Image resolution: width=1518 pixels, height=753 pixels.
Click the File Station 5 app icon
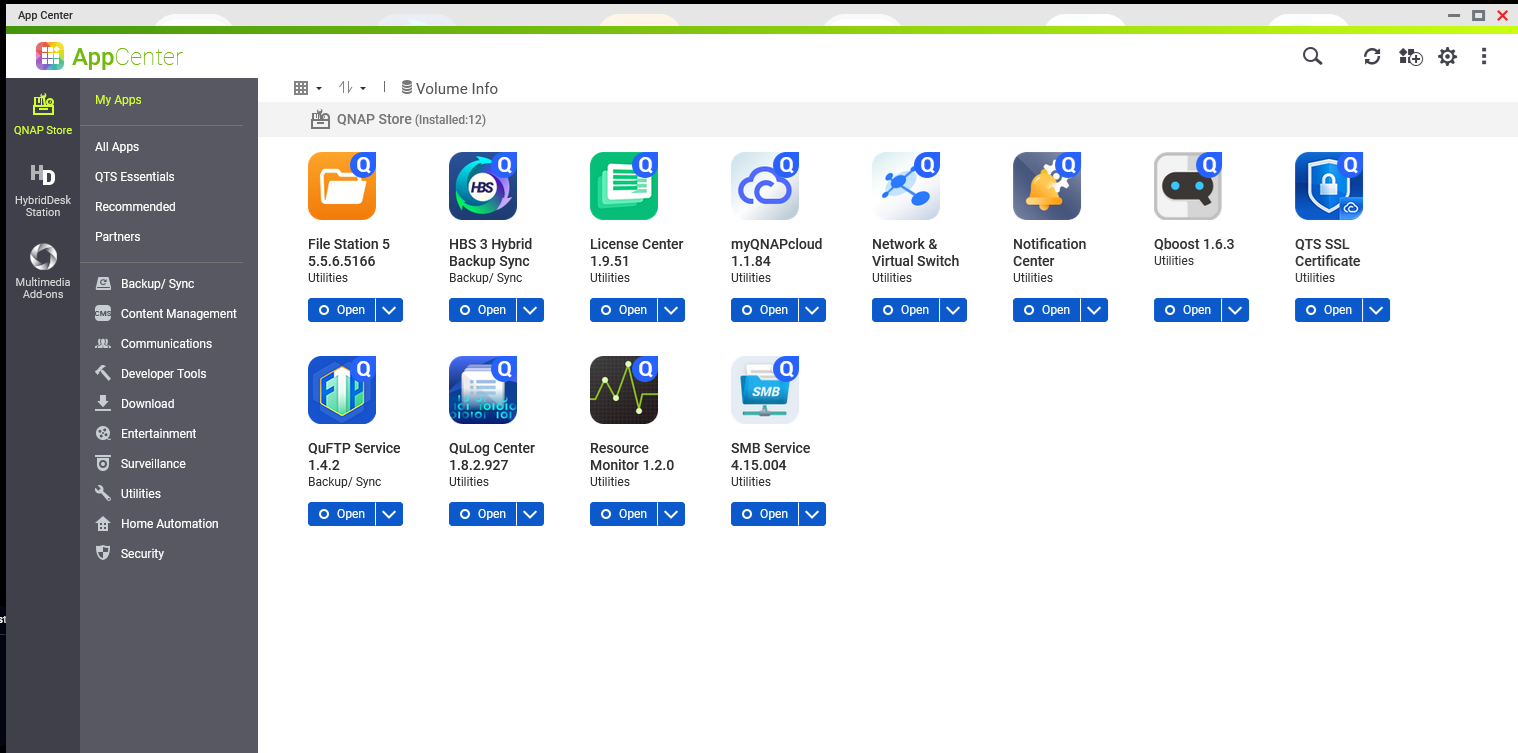[x=342, y=186]
